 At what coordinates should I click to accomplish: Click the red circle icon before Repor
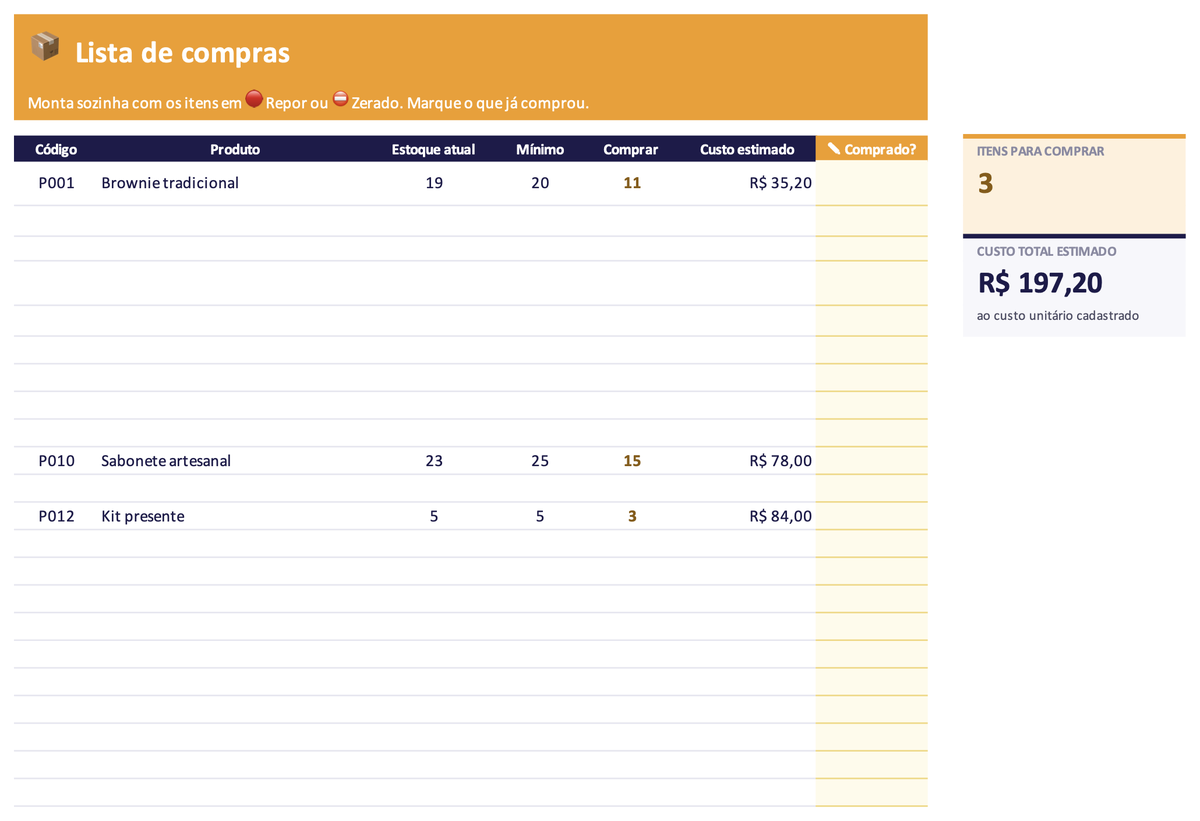[254, 99]
